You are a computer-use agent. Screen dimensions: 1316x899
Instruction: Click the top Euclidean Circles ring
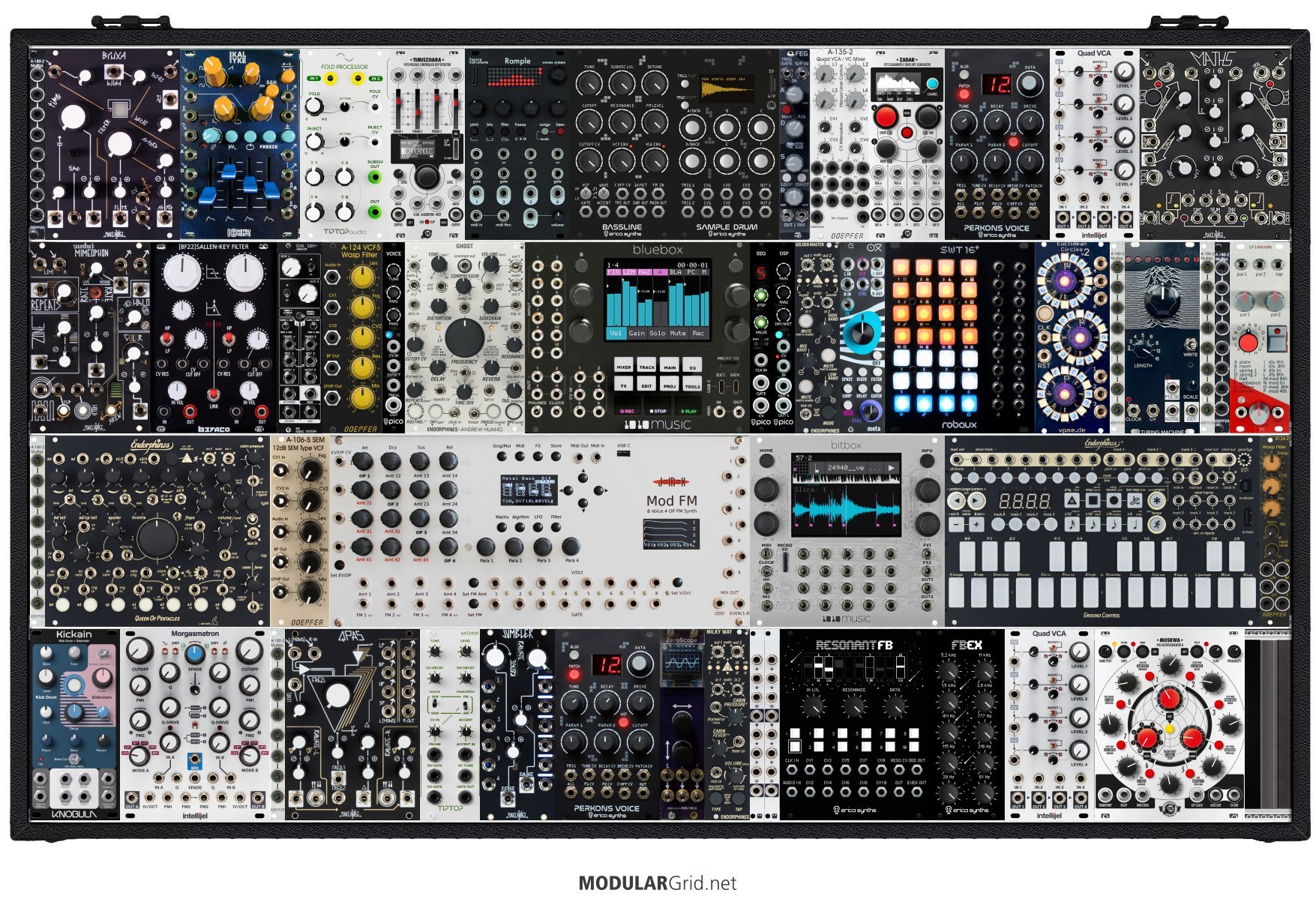1064,280
